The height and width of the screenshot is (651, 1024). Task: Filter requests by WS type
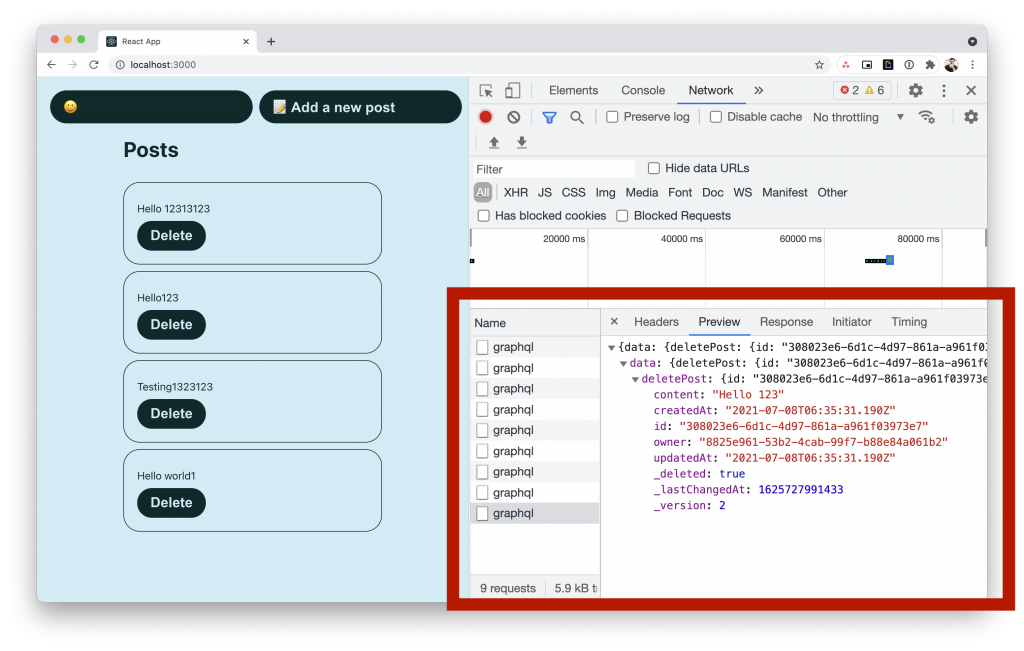(x=743, y=193)
